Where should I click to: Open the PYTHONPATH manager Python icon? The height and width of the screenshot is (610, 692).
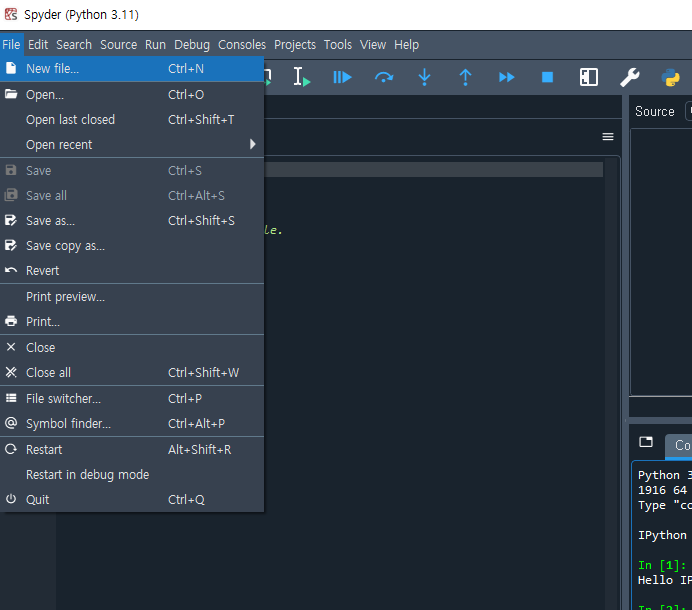click(x=670, y=77)
